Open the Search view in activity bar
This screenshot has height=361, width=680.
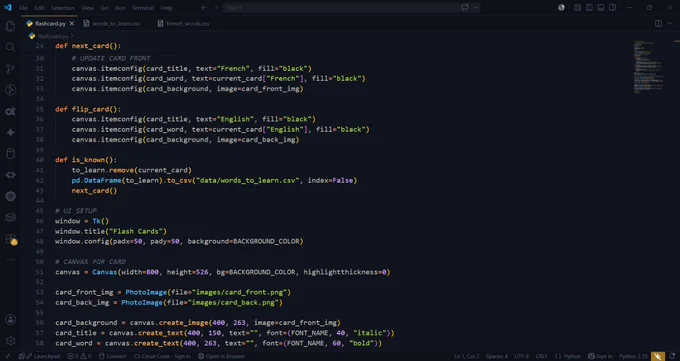[x=10, y=47]
